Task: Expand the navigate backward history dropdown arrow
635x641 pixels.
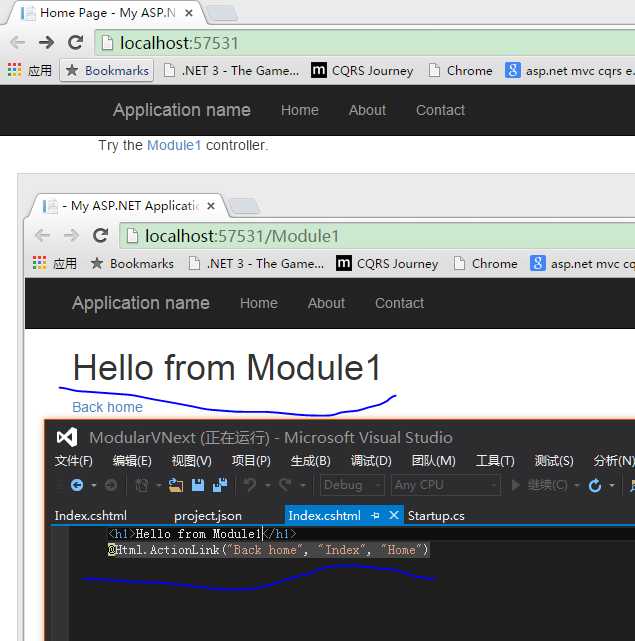Action: pyautogui.click(x=94, y=485)
